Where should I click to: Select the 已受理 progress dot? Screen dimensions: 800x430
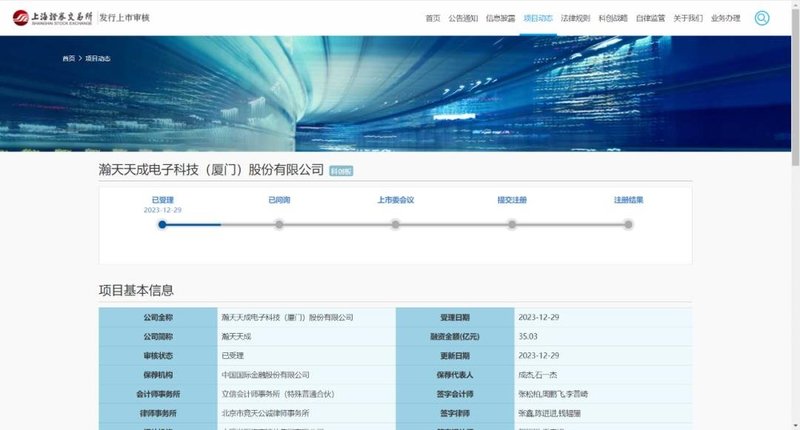[x=162, y=224]
